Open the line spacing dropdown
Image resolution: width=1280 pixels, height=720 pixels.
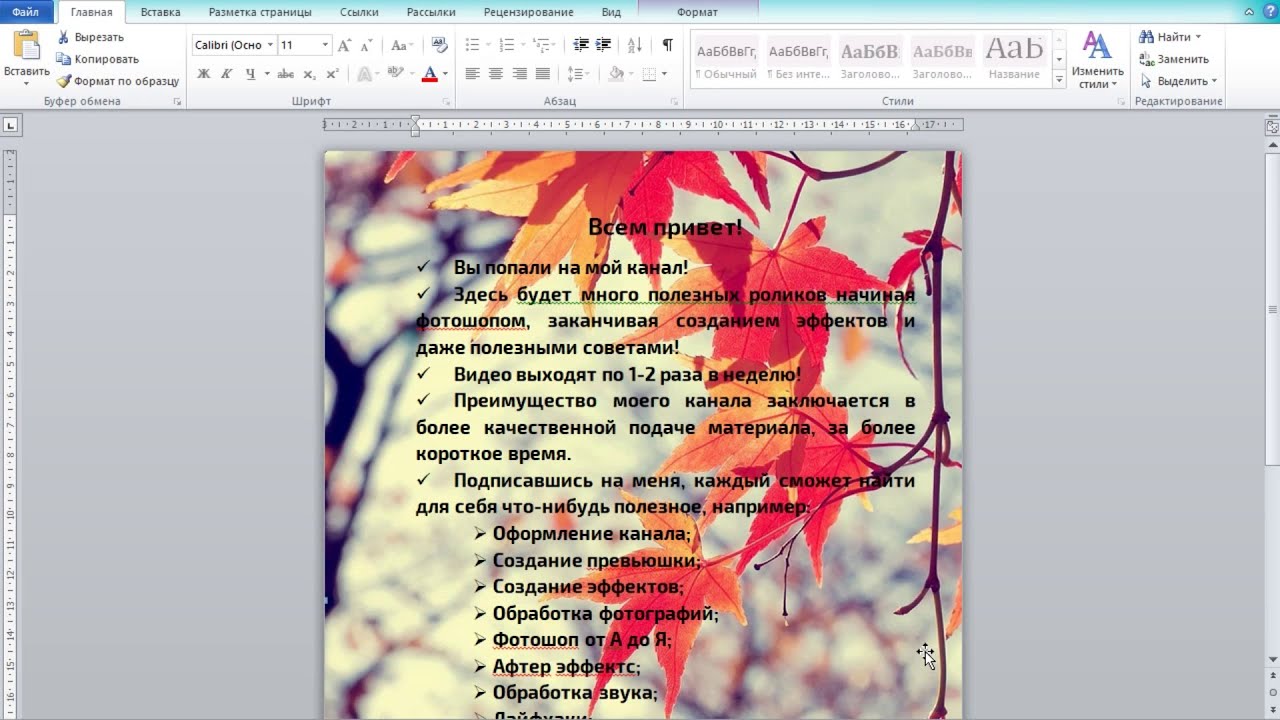pos(578,74)
